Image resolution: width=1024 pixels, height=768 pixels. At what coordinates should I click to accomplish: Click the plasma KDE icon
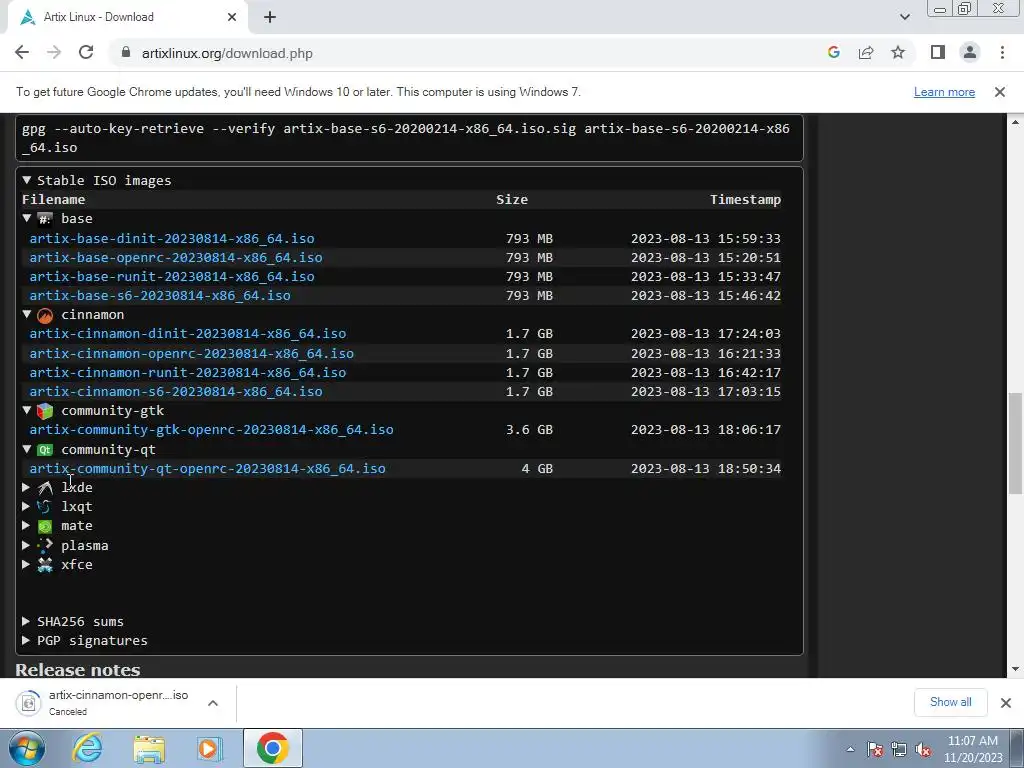coord(45,545)
